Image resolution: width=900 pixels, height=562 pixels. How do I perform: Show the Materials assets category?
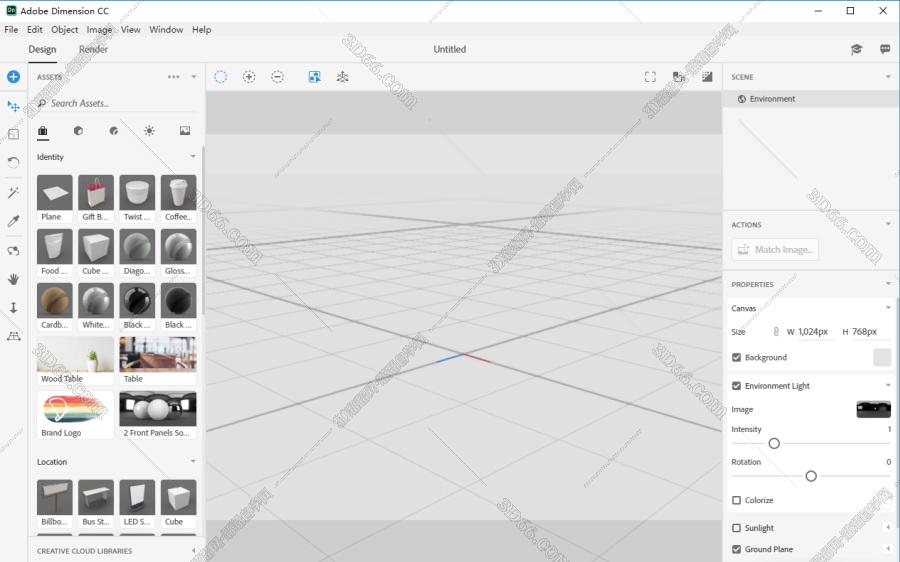[114, 131]
